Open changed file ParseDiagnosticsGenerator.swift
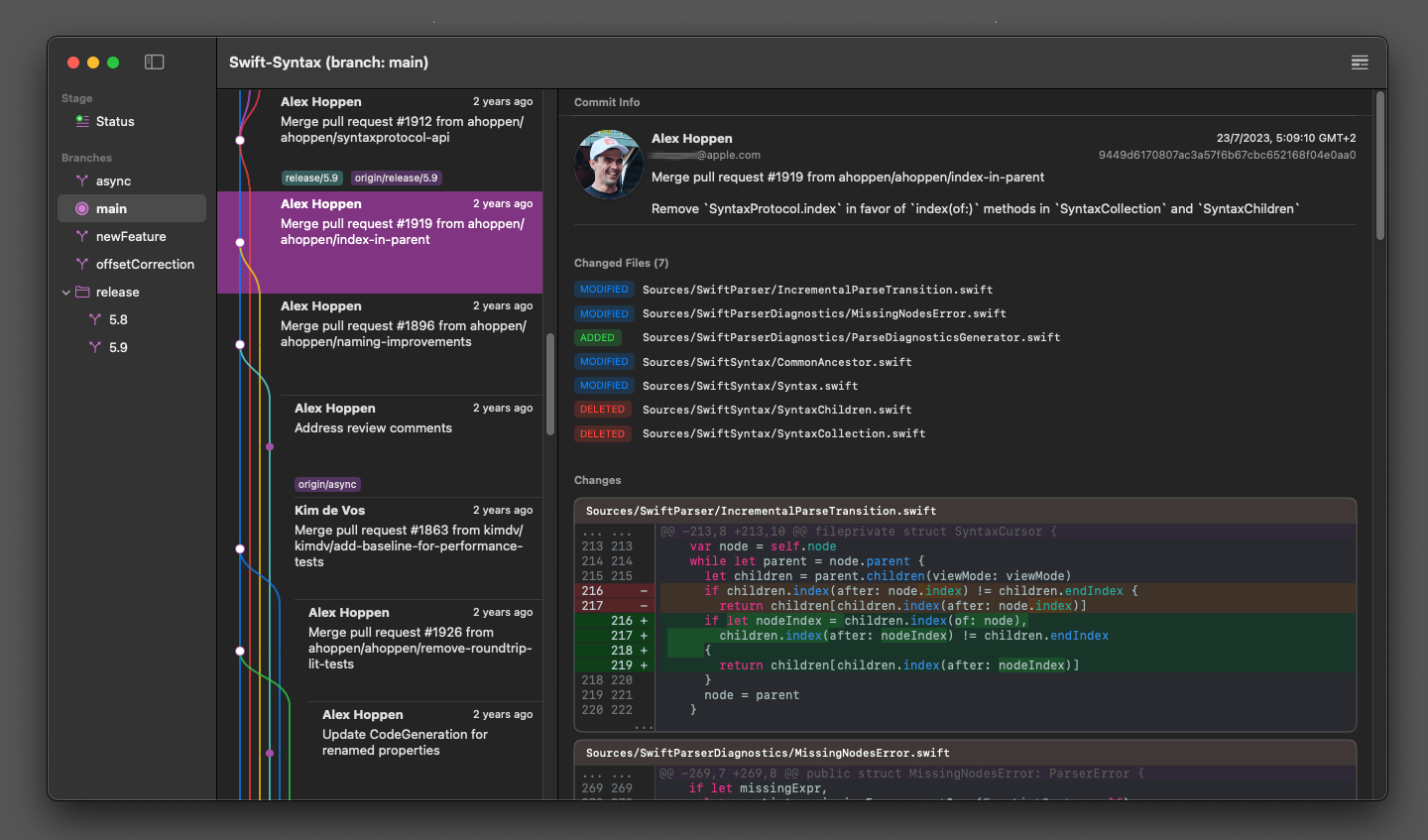Screen dimensions: 1428x840 [x=851, y=337]
